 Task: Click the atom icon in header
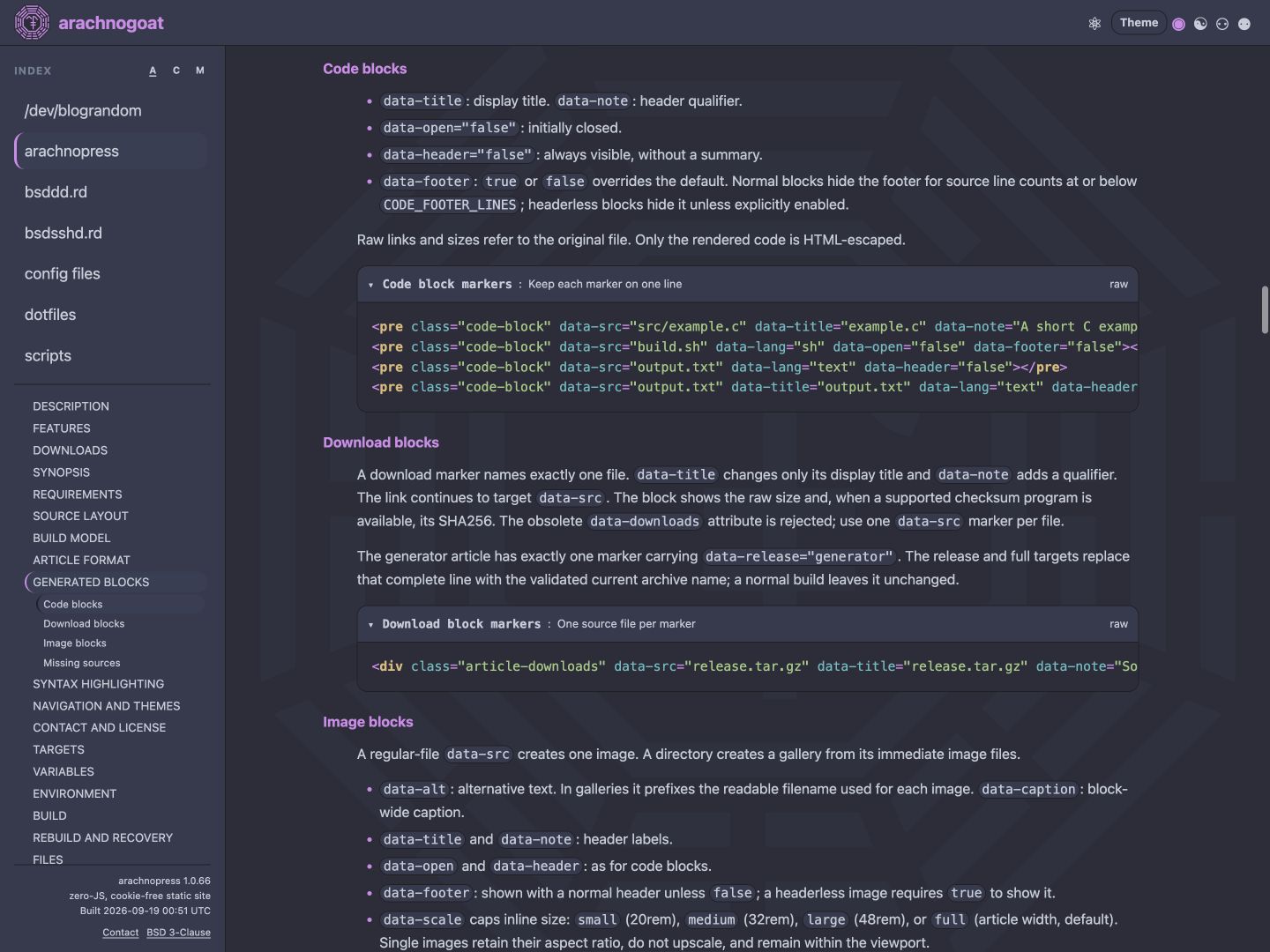tap(1094, 24)
